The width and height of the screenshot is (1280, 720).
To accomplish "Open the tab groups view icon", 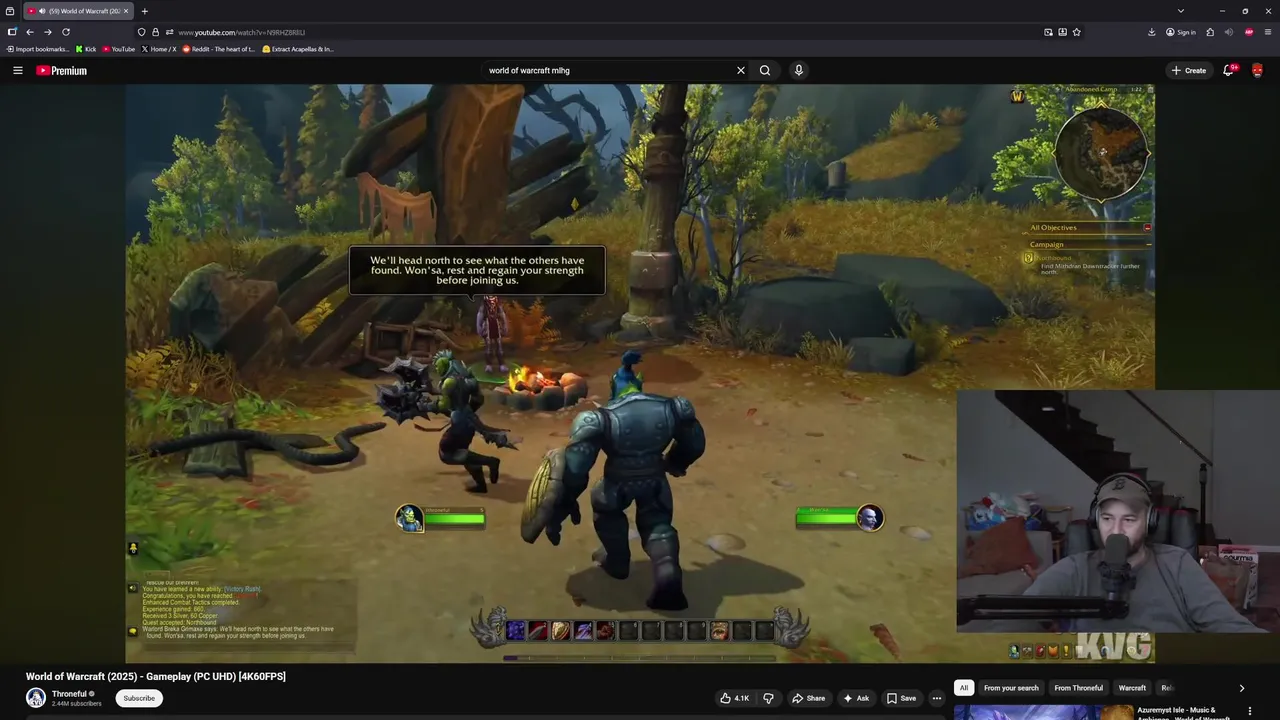I will pyautogui.click(x=10, y=11).
